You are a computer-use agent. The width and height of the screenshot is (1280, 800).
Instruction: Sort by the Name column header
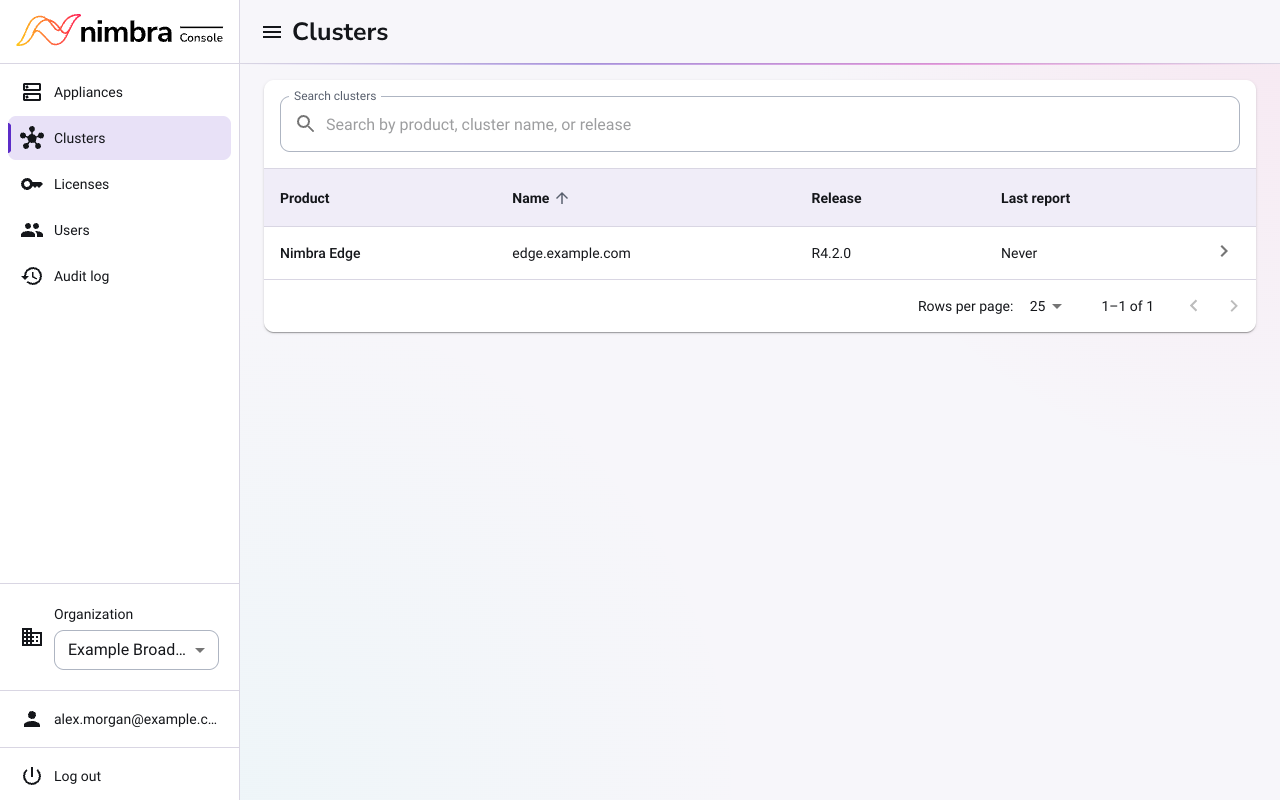[531, 198]
